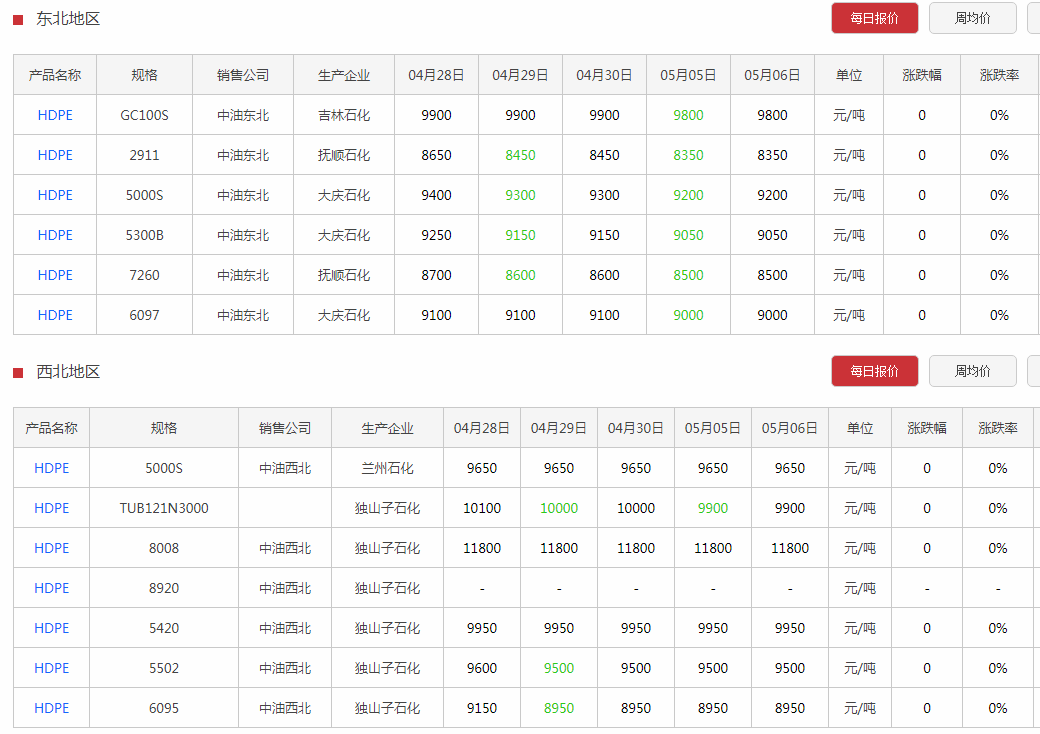Click the 吉林石化 producer cell

pyautogui.click(x=344, y=115)
